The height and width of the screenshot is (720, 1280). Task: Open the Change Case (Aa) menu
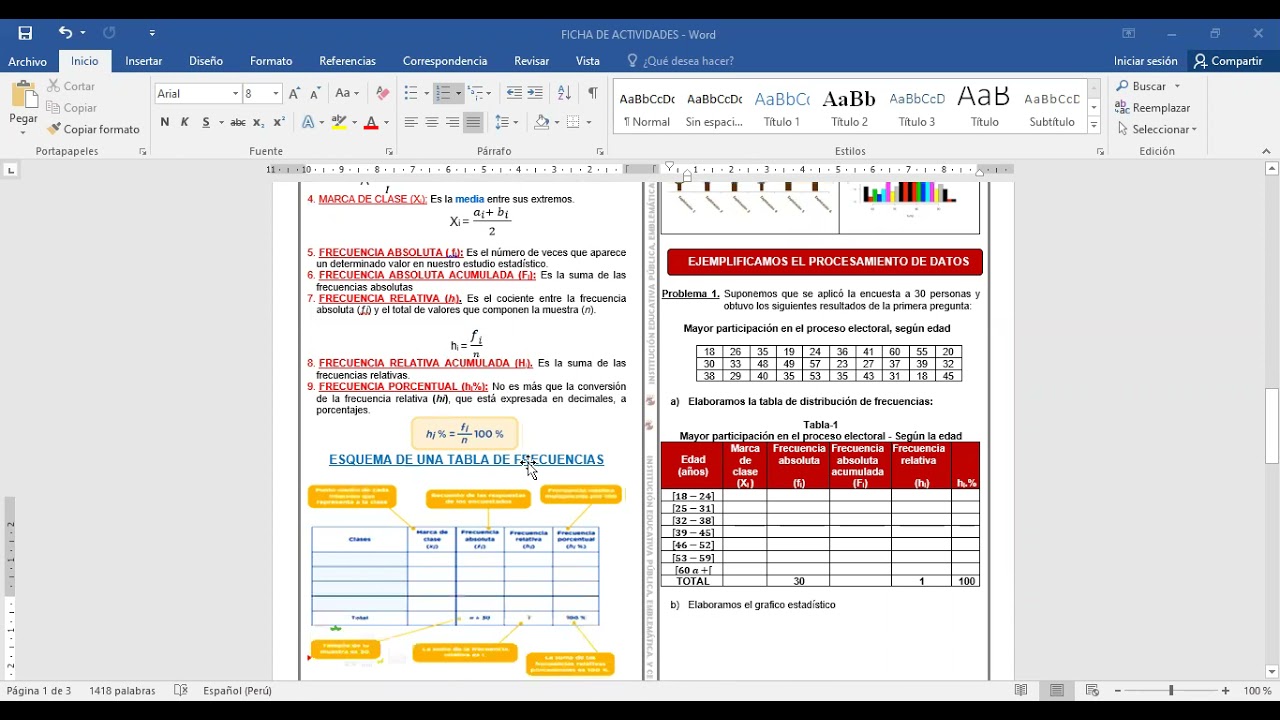click(346, 93)
